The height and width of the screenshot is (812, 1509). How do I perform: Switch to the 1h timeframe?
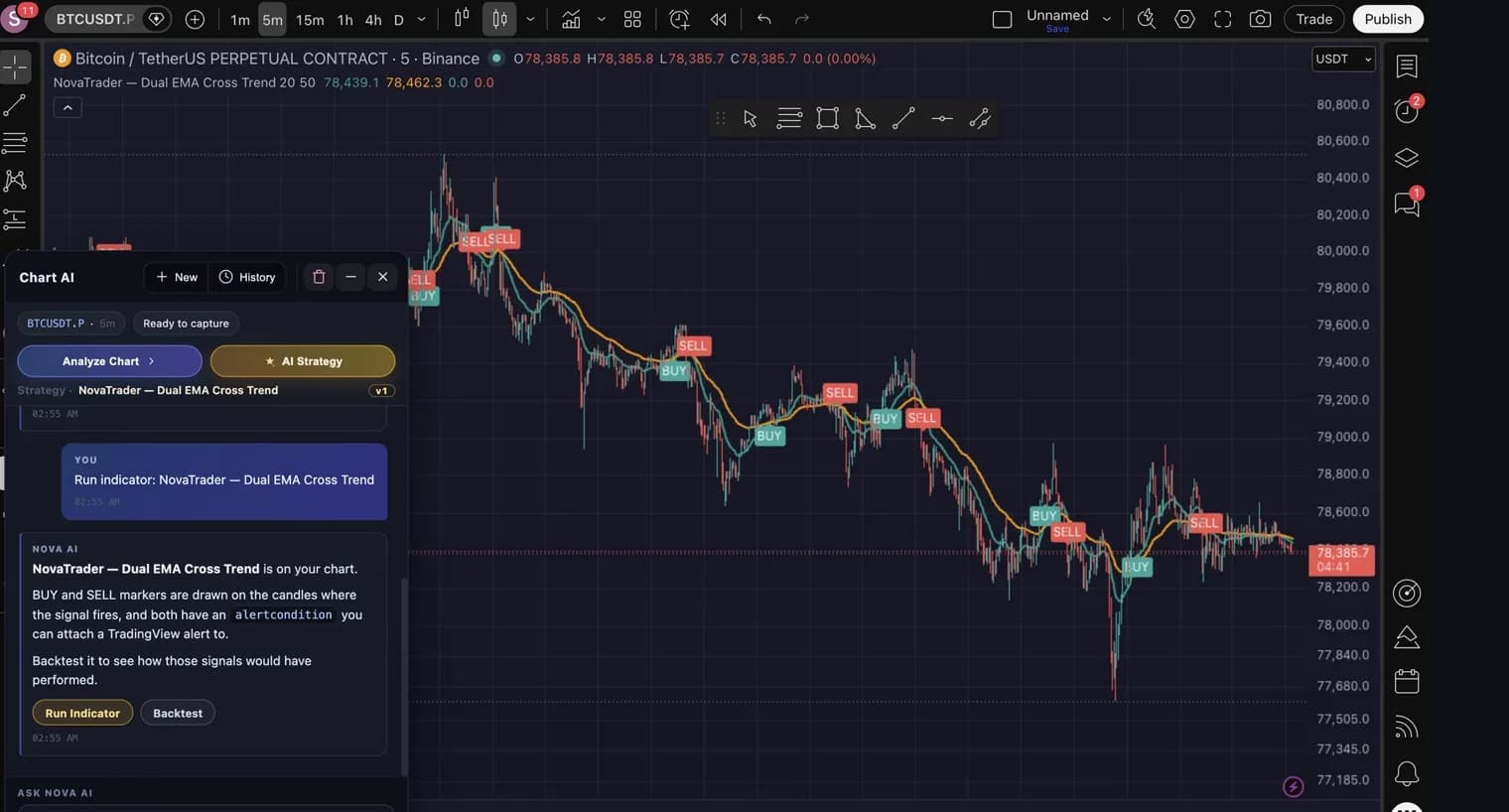344,20
